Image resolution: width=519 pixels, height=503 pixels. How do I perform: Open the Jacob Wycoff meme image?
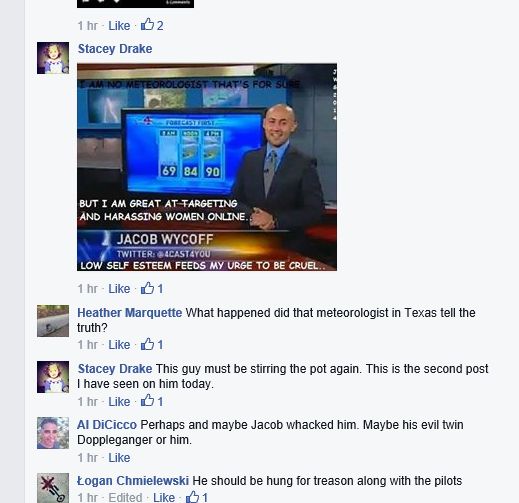tap(207, 167)
